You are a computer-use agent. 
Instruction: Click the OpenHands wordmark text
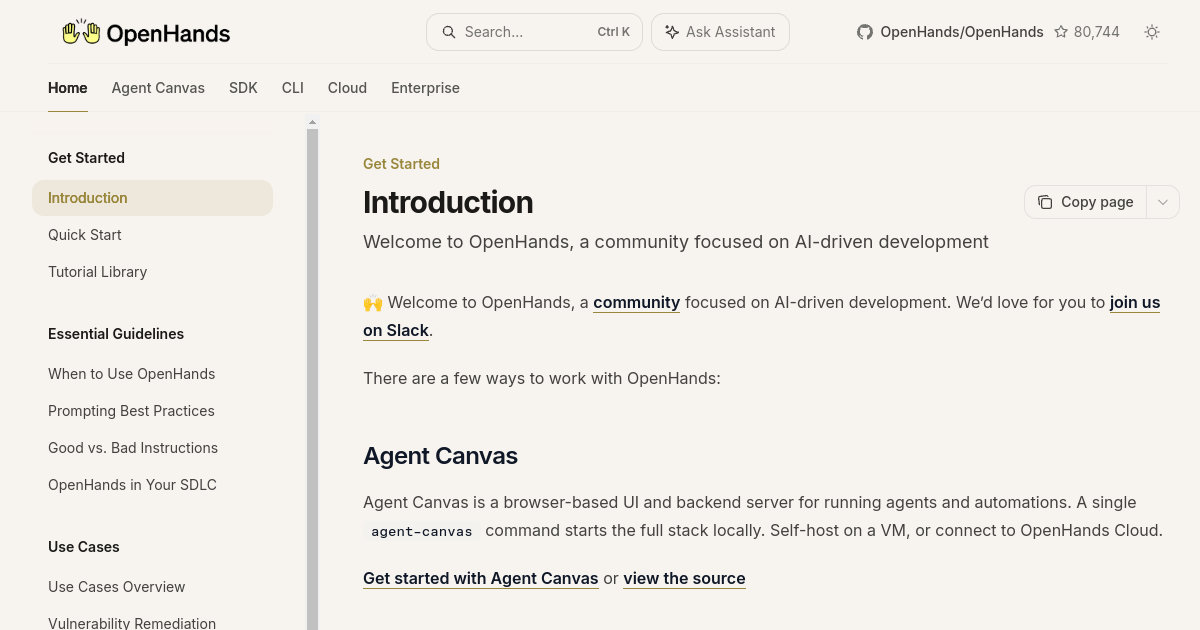click(x=168, y=34)
